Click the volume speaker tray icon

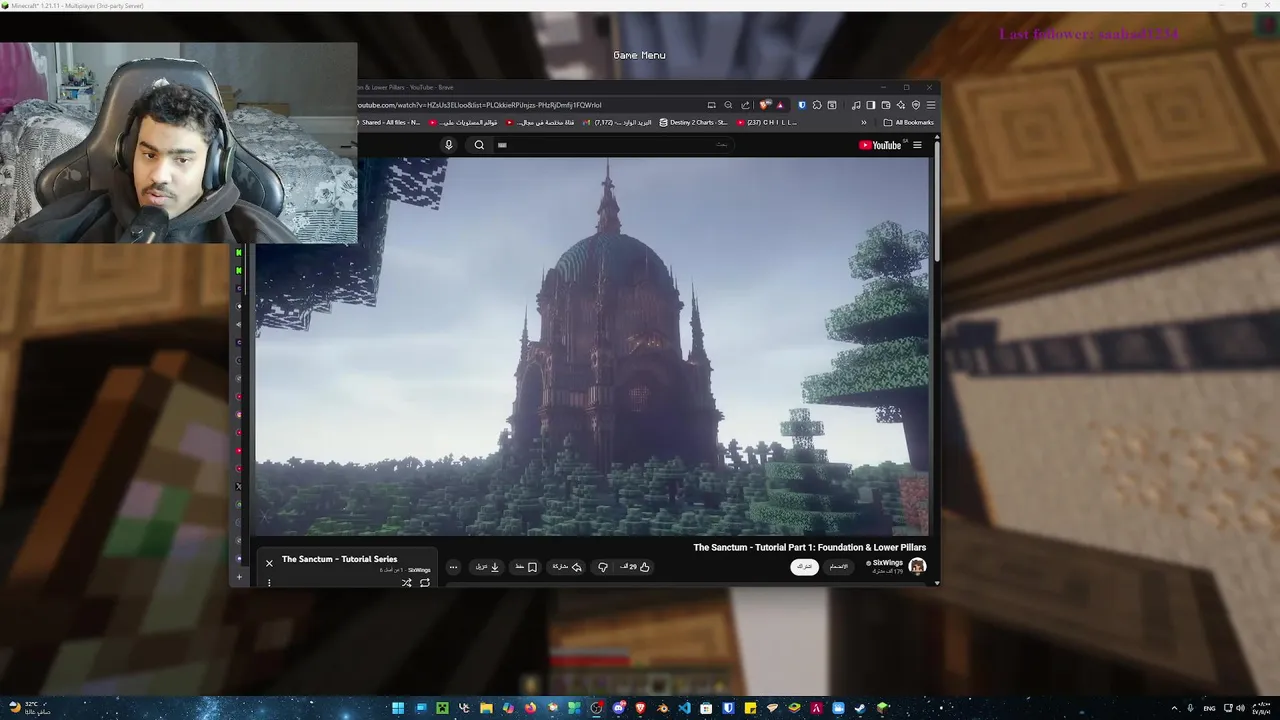point(1241,708)
